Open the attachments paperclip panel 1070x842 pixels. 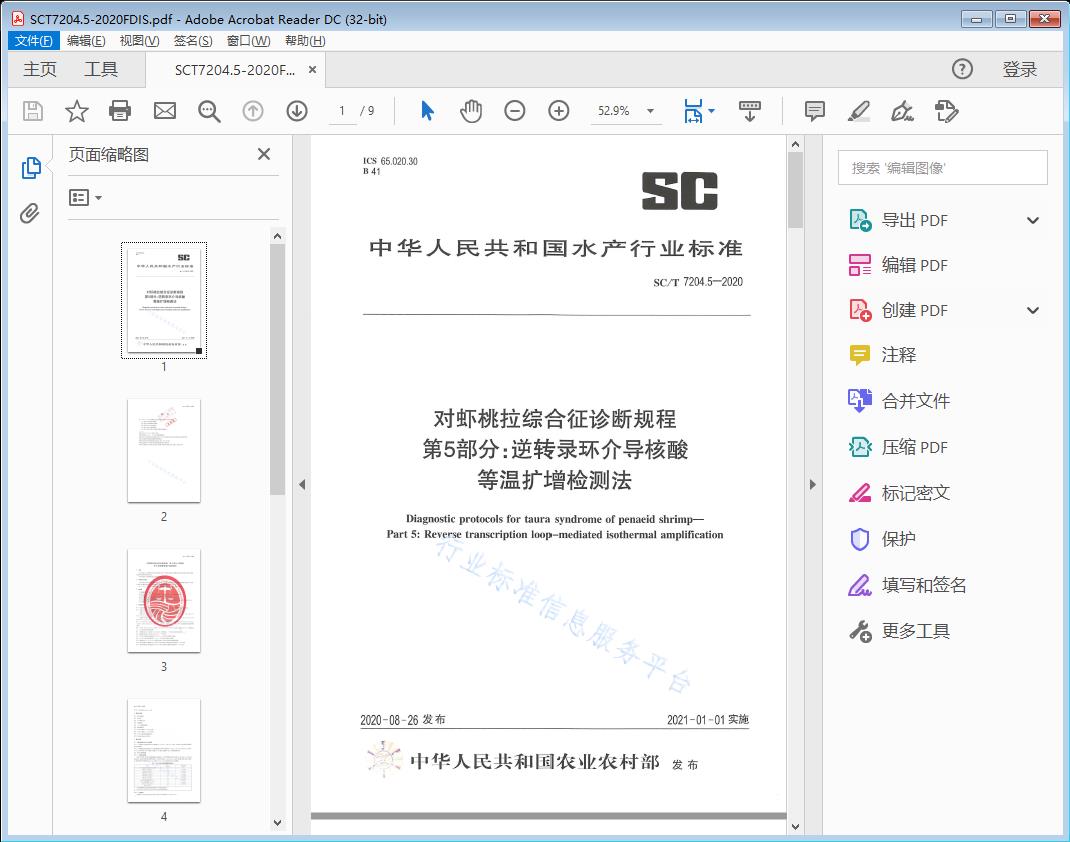[x=30, y=210]
